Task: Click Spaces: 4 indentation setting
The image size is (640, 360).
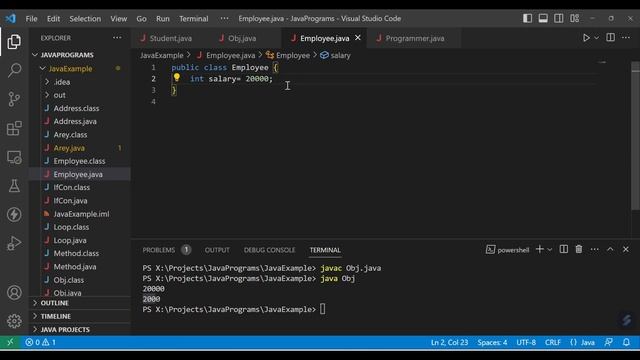Action: click(x=492, y=342)
